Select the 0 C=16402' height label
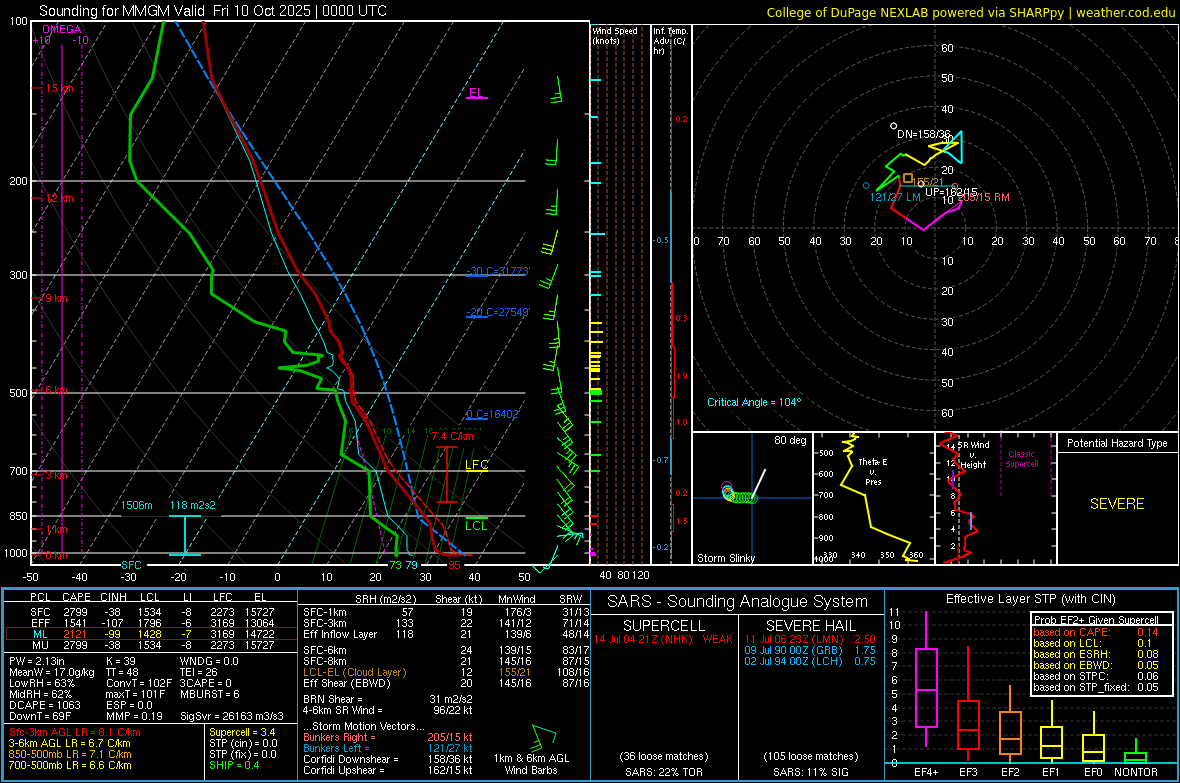 (x=492, y=414)
